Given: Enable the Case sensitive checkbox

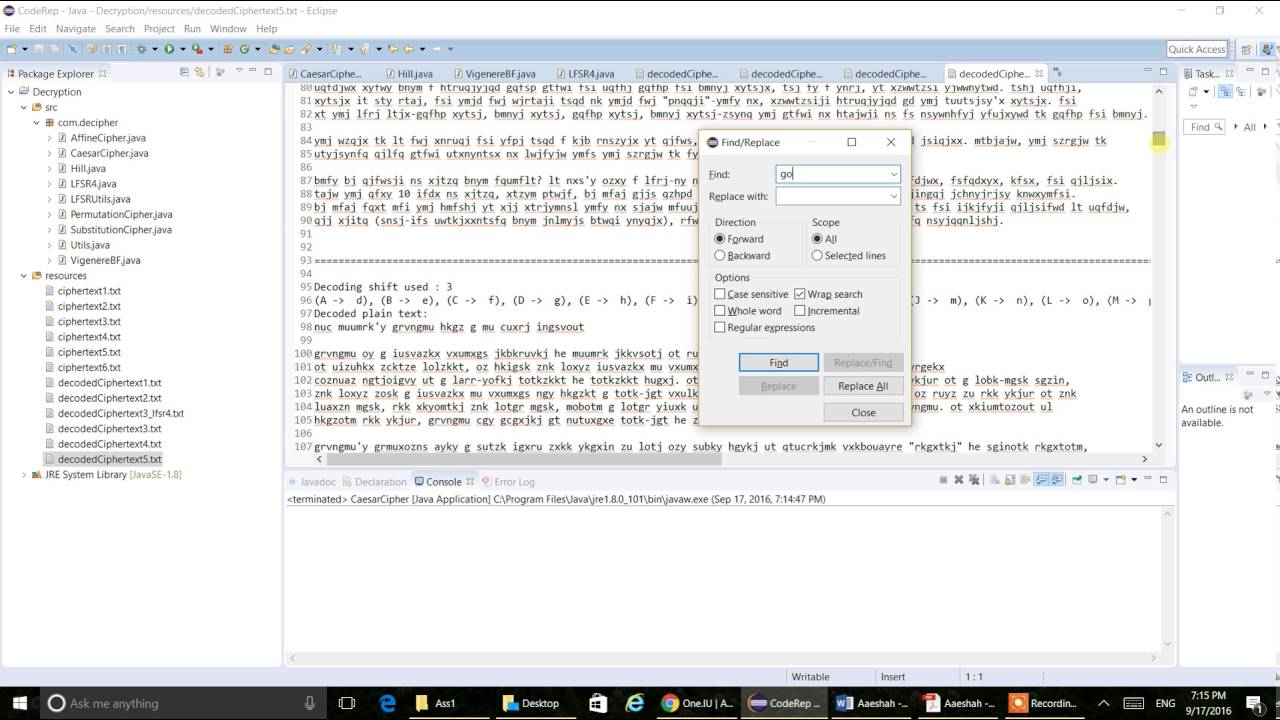Looking at the screenshot, I should coord(720,294).
